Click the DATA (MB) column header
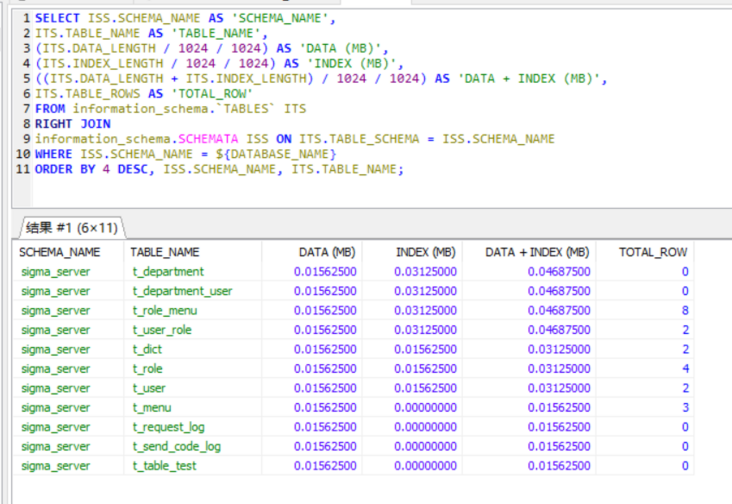This screenshot has width=732, height=504. pos(326,252)
